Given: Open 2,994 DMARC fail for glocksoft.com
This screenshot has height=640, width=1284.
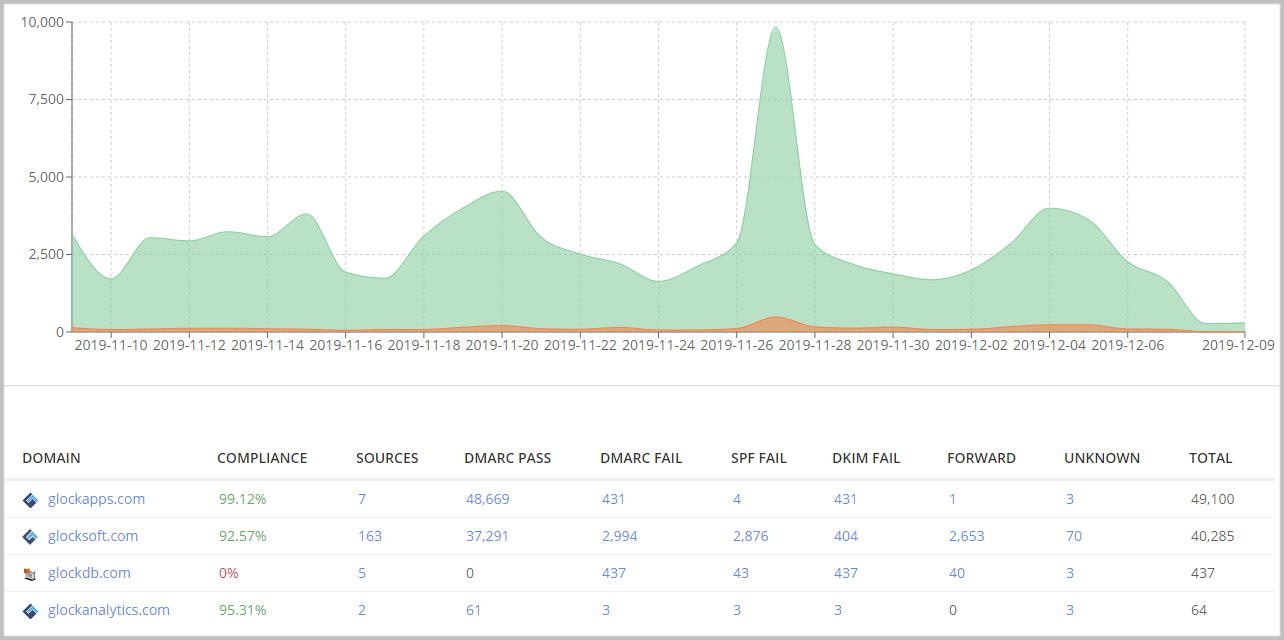Looking at the screenshot, I should click(x=619, y=536).
